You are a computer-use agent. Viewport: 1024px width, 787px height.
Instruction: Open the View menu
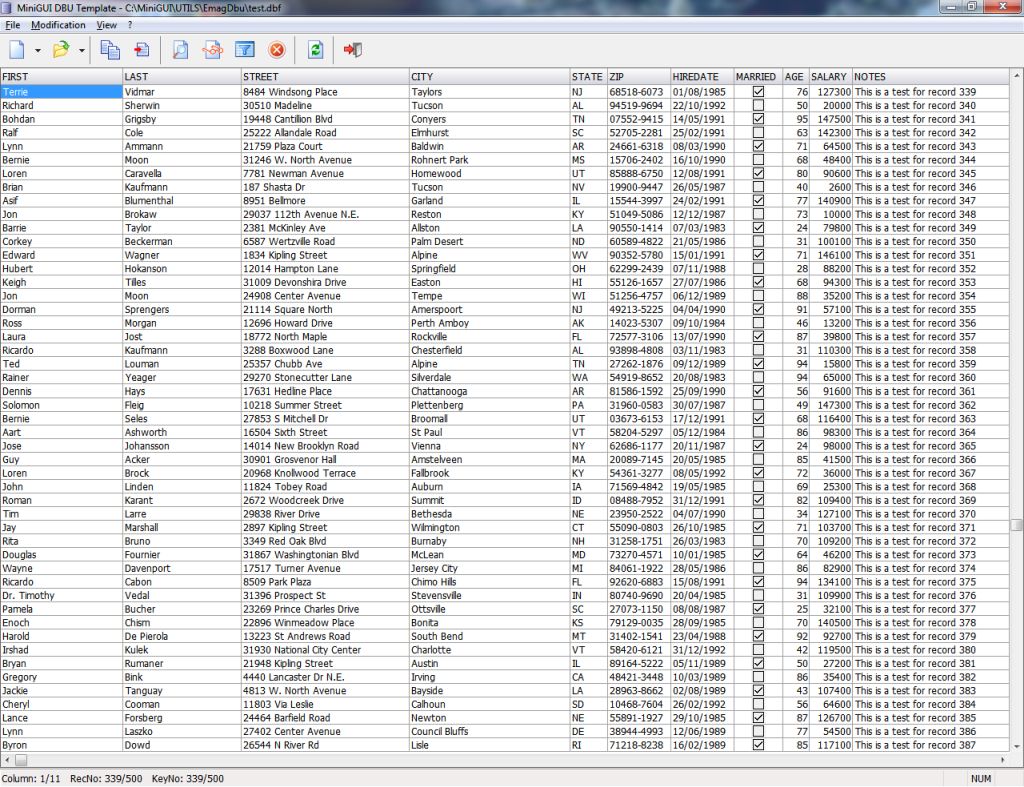(x=106, y=25)
